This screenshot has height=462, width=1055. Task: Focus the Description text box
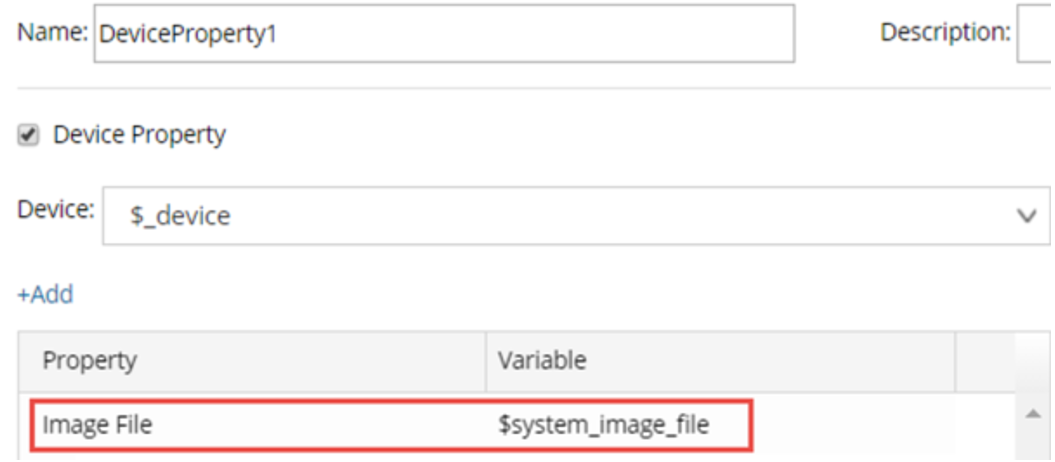click(x=1035, y=34)
